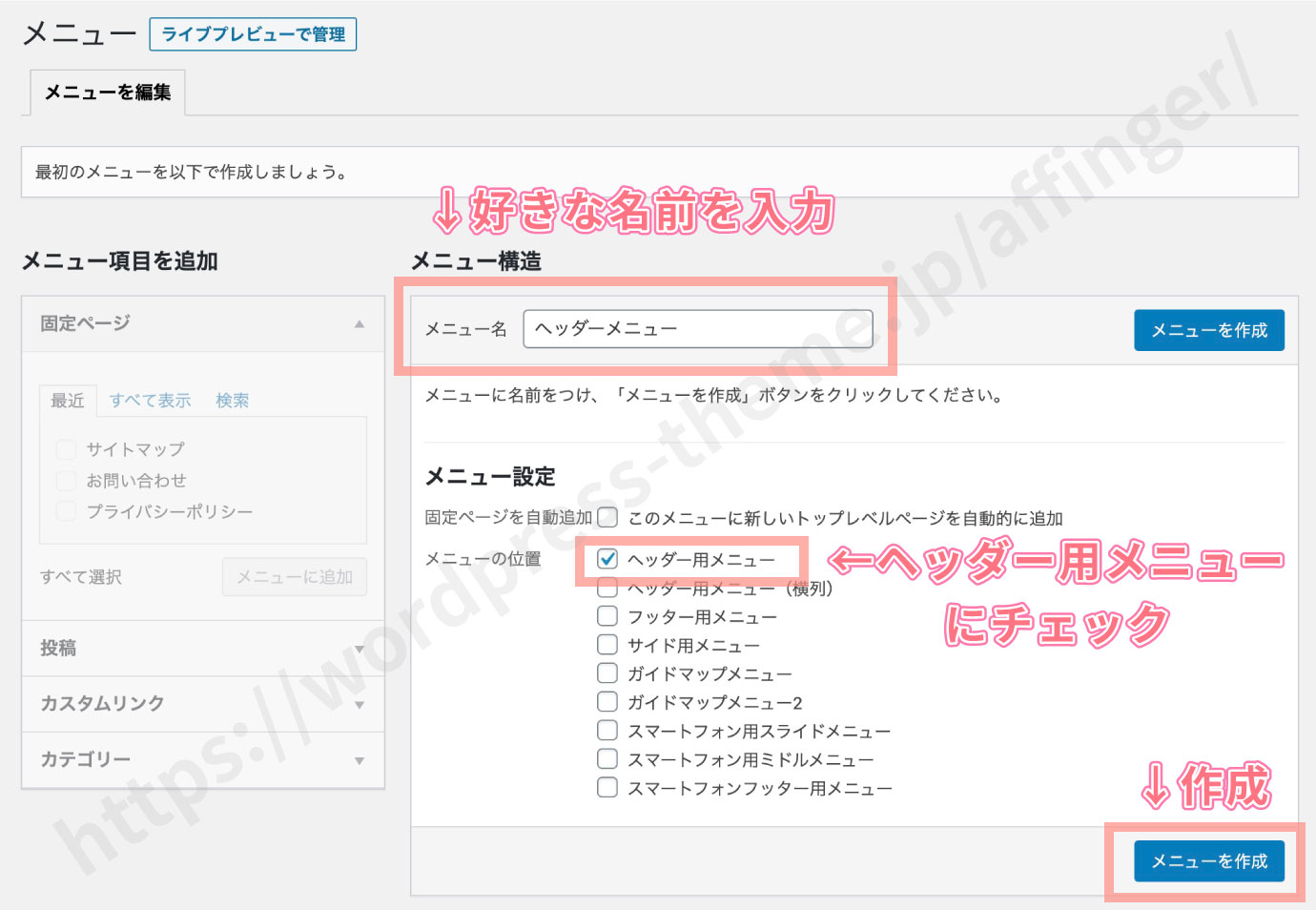The image size is (1316, 910).
Task: Focus the メニュー名 input field
Action: (698, 329)
